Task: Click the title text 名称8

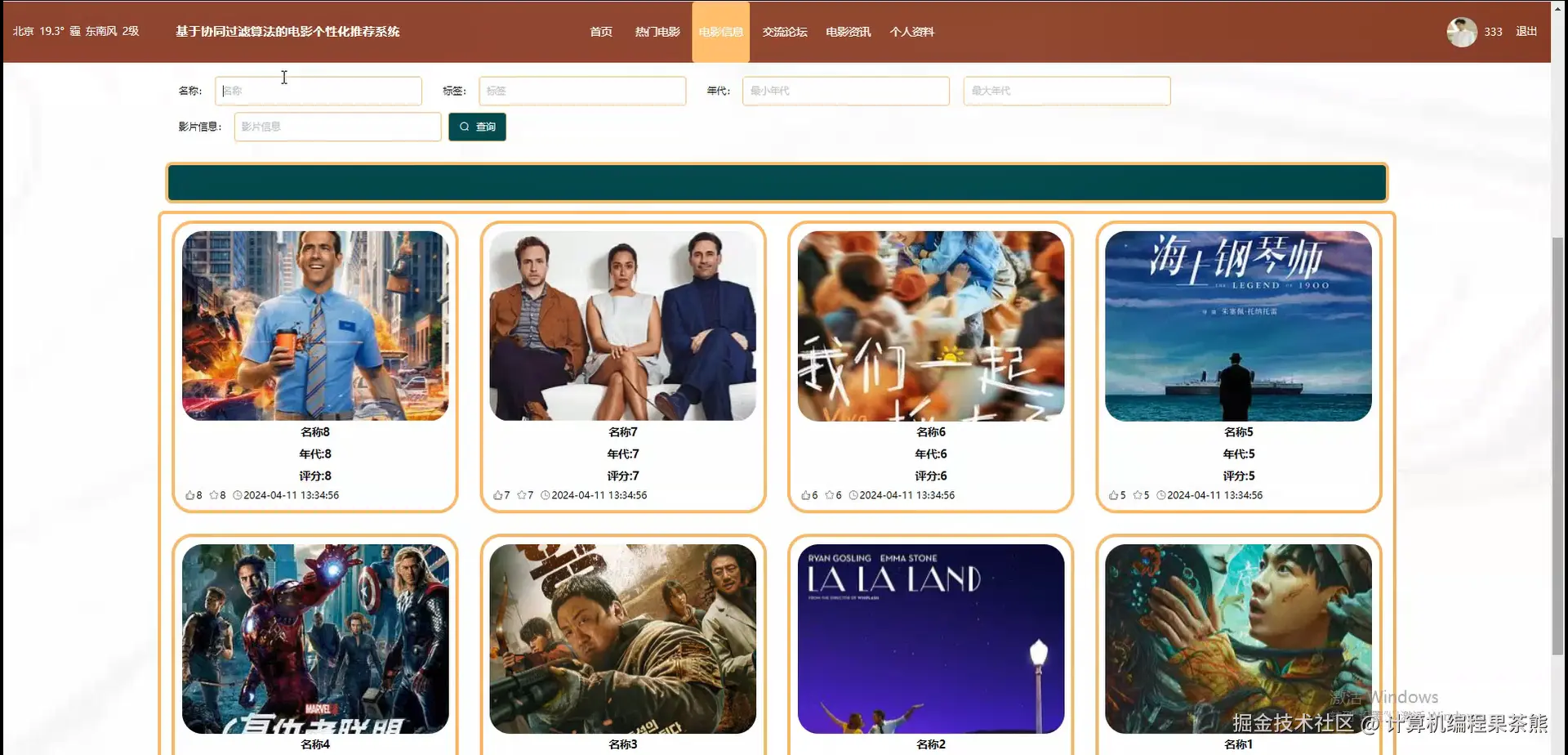Action: pyautogui.click(x=315, y=432)
